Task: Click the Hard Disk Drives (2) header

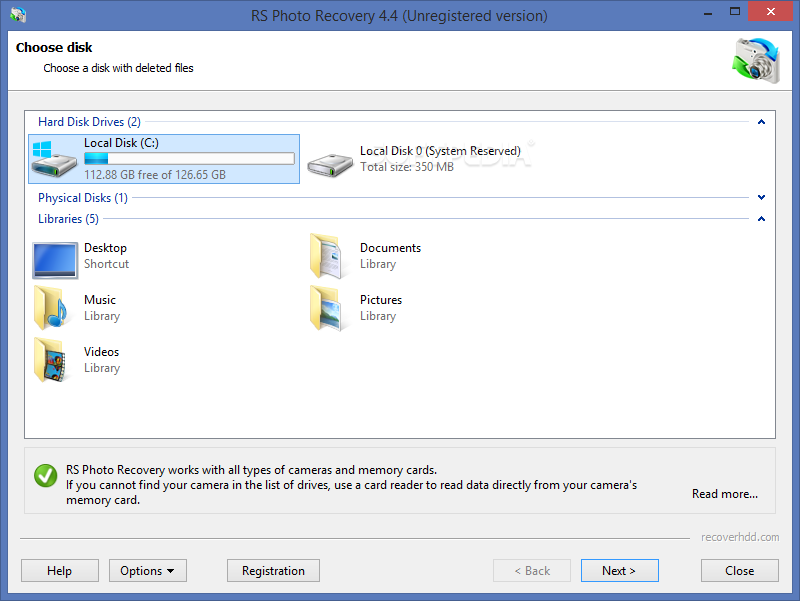Action: pos(89,122)
